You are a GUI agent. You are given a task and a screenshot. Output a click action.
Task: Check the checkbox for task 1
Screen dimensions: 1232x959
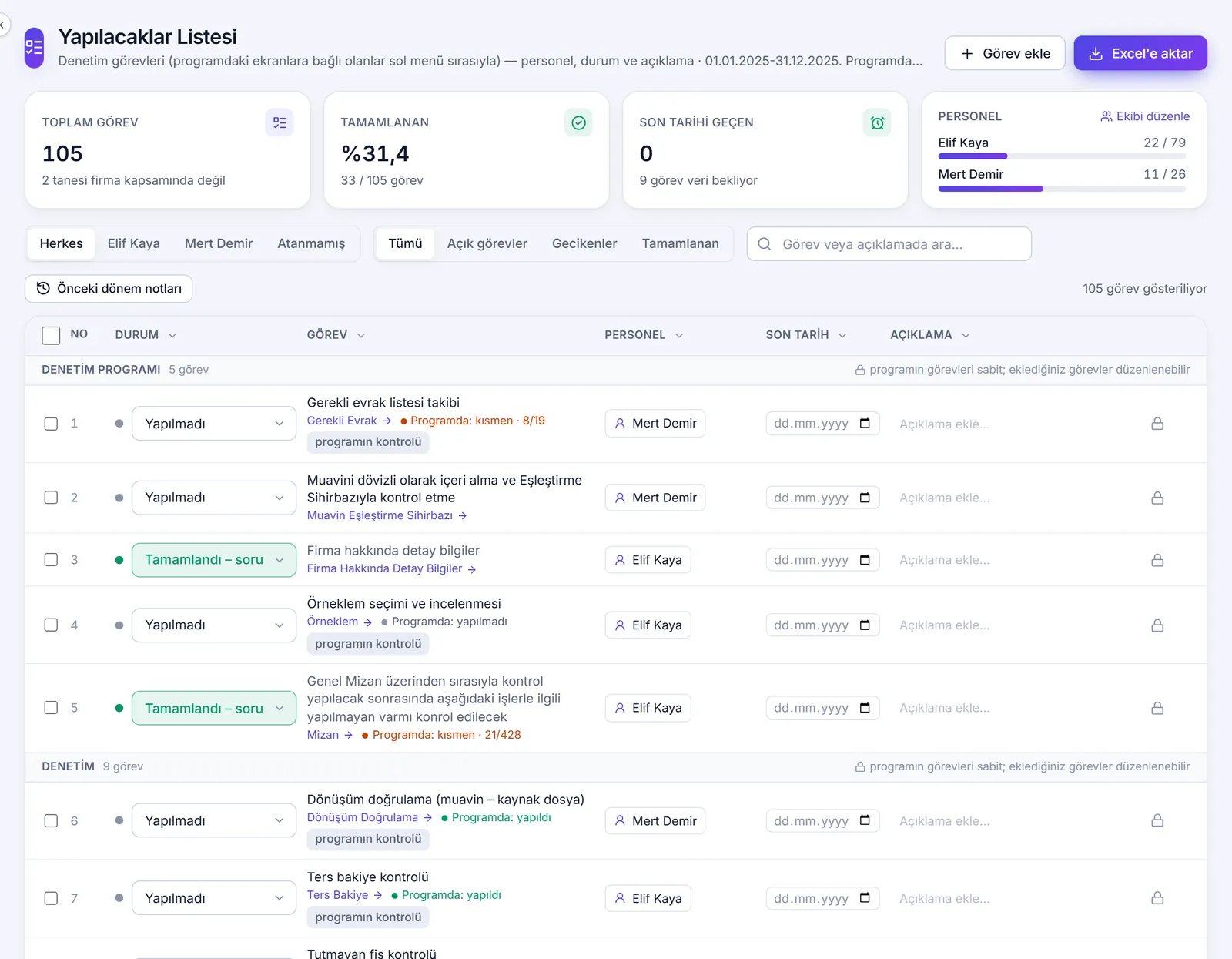click(51, 424)
